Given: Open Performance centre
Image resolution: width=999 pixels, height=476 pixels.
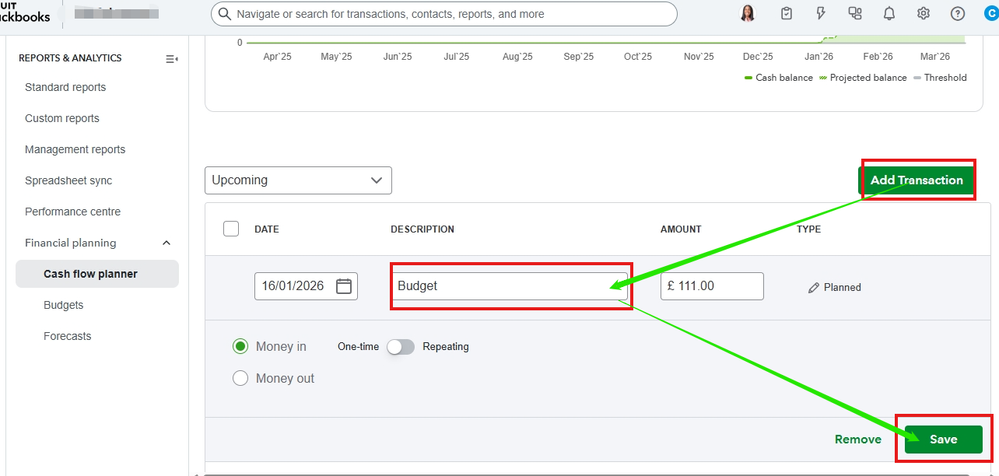Looking at the screenshot, I should (73, 212).
